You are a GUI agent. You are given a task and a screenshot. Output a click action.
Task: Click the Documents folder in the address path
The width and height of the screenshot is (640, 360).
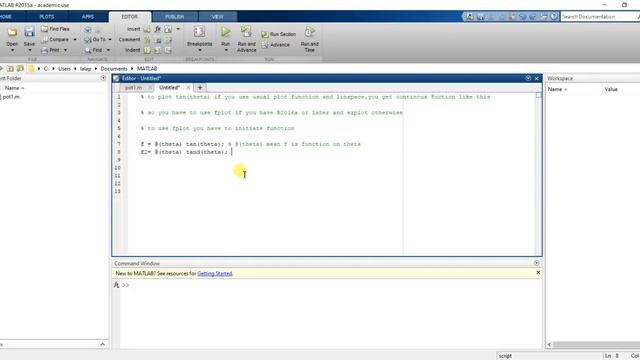pos(114,69)
